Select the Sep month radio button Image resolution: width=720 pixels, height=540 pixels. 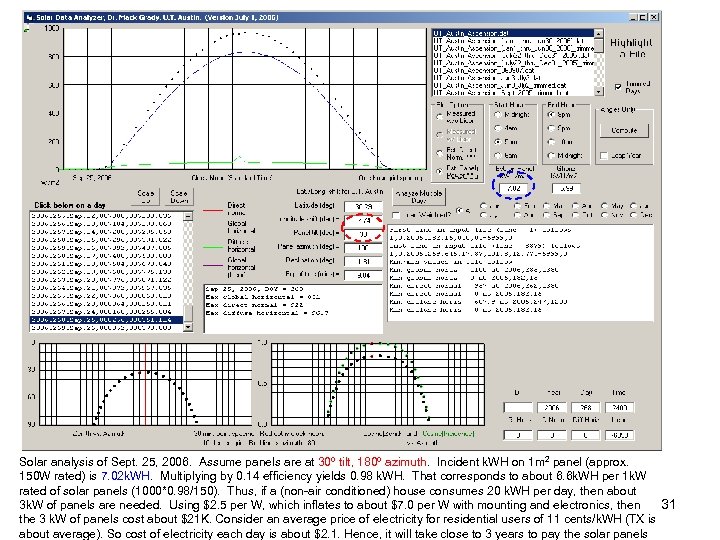tap(546, 215)
